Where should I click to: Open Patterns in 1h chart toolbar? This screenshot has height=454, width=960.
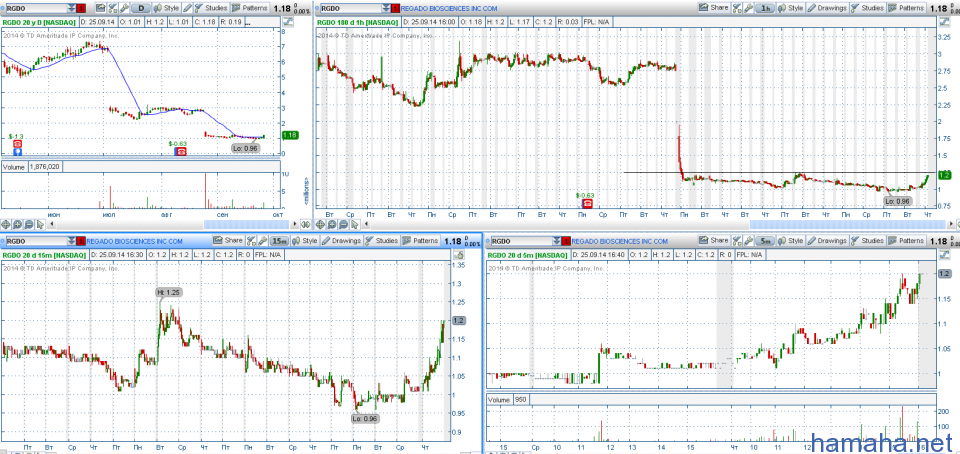[x=906, y=8]
